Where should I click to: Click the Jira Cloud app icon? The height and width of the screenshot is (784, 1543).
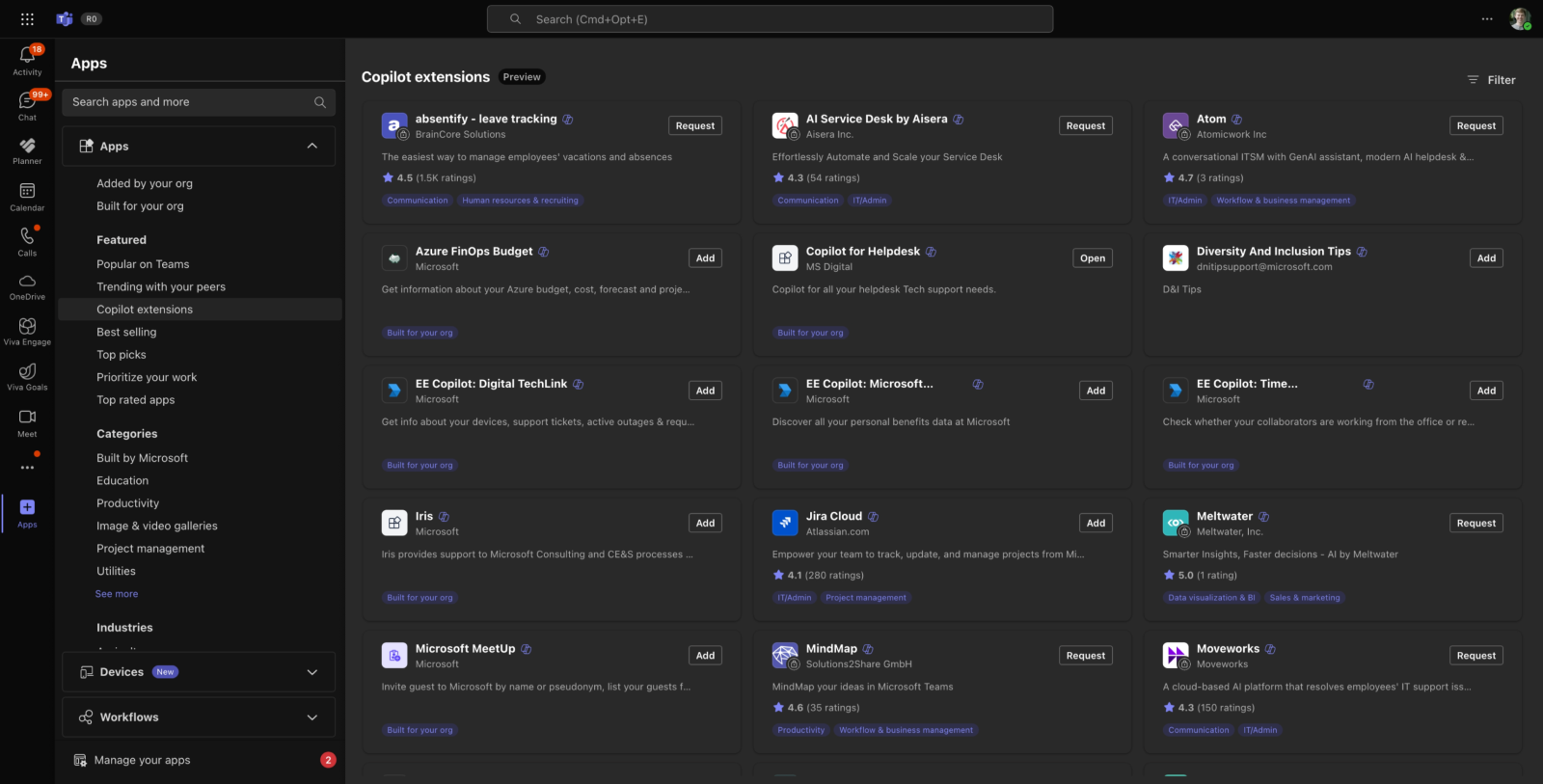[x=785, y=523]
